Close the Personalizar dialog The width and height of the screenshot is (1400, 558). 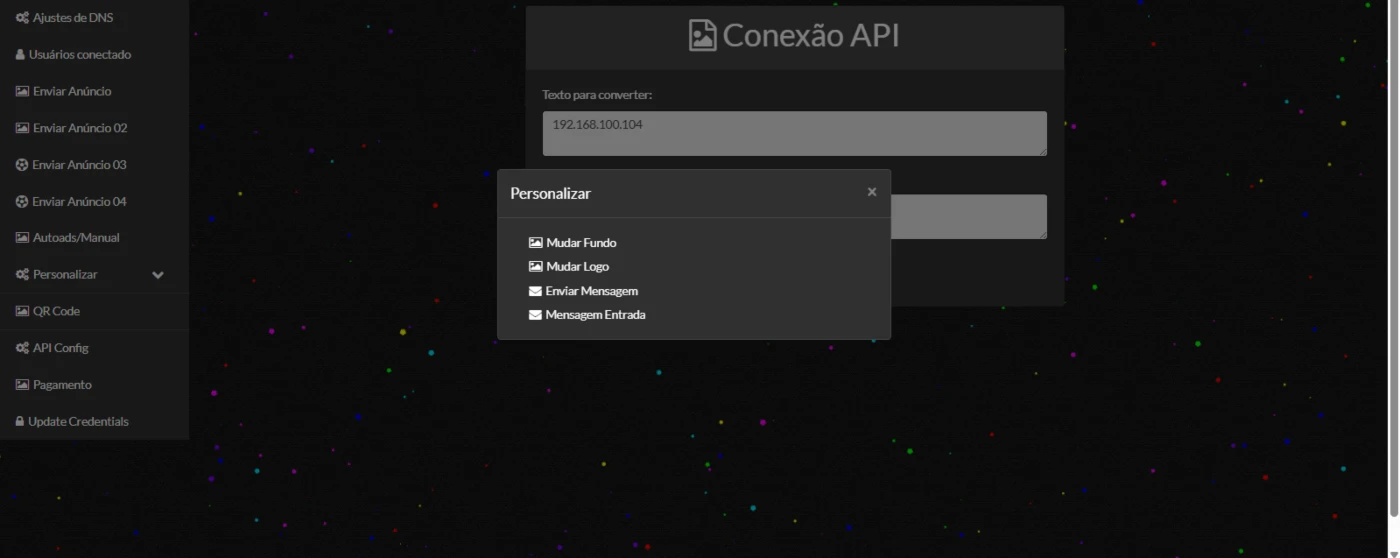point(872,192)
